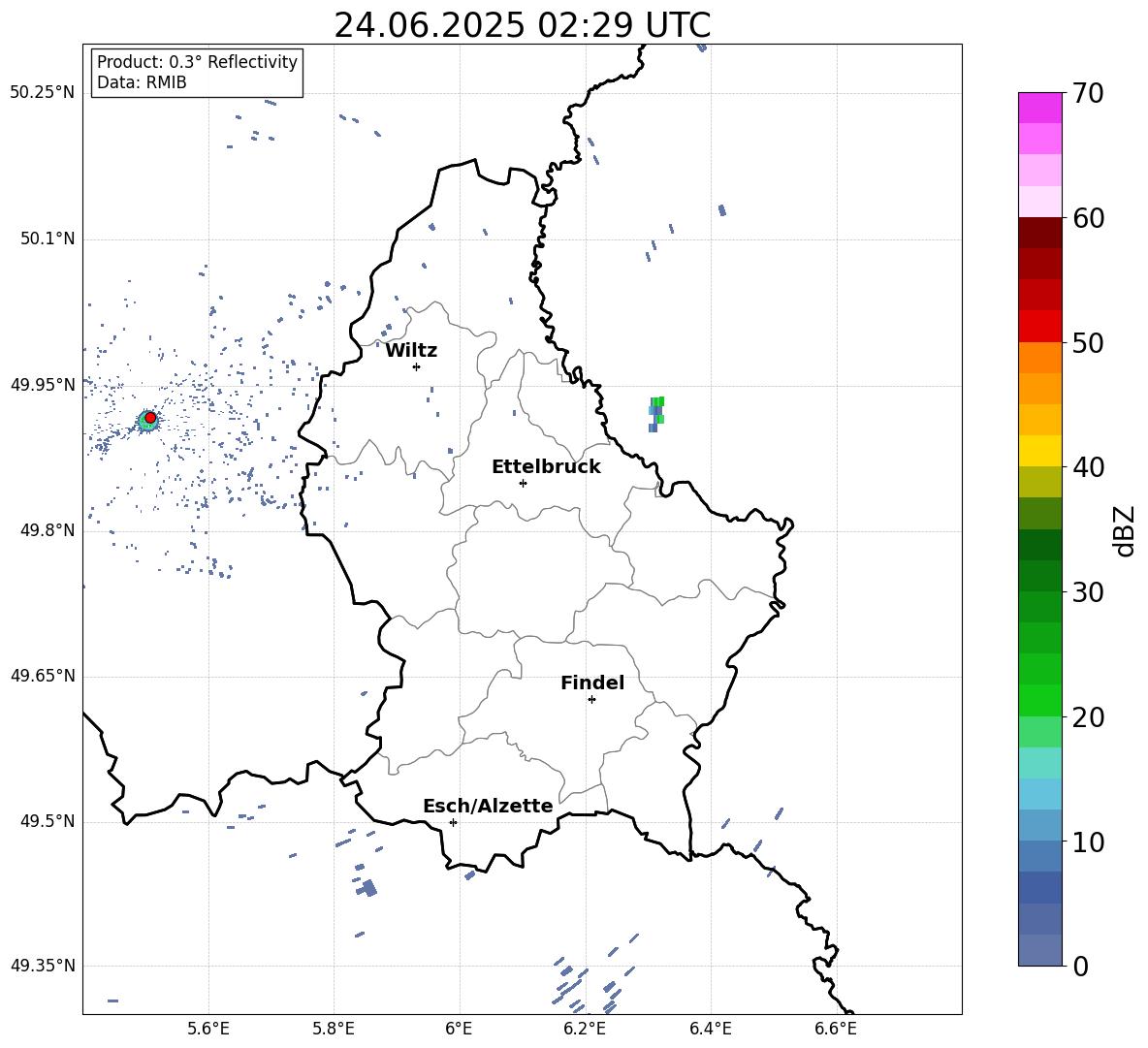
Task: Click the 50.25°N latitude label
Action: [x=43, y=93]
